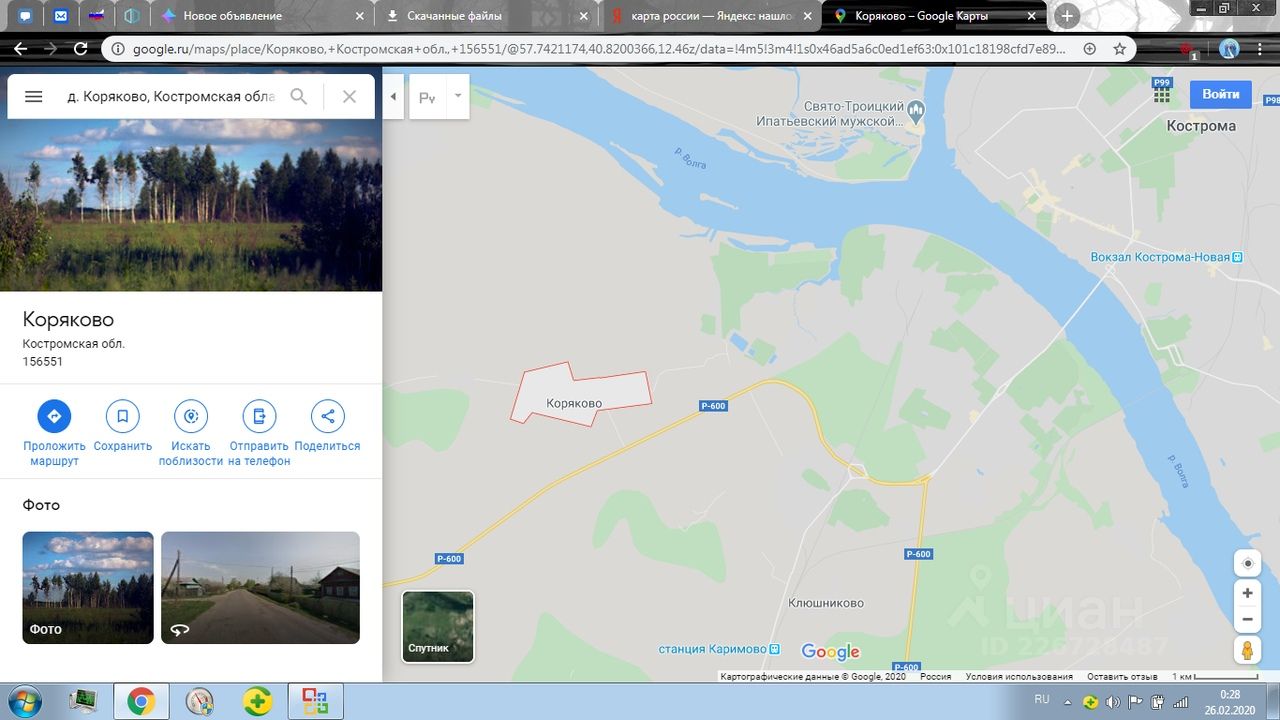Reload the page
1280x720 pixels.
(82, 49)
